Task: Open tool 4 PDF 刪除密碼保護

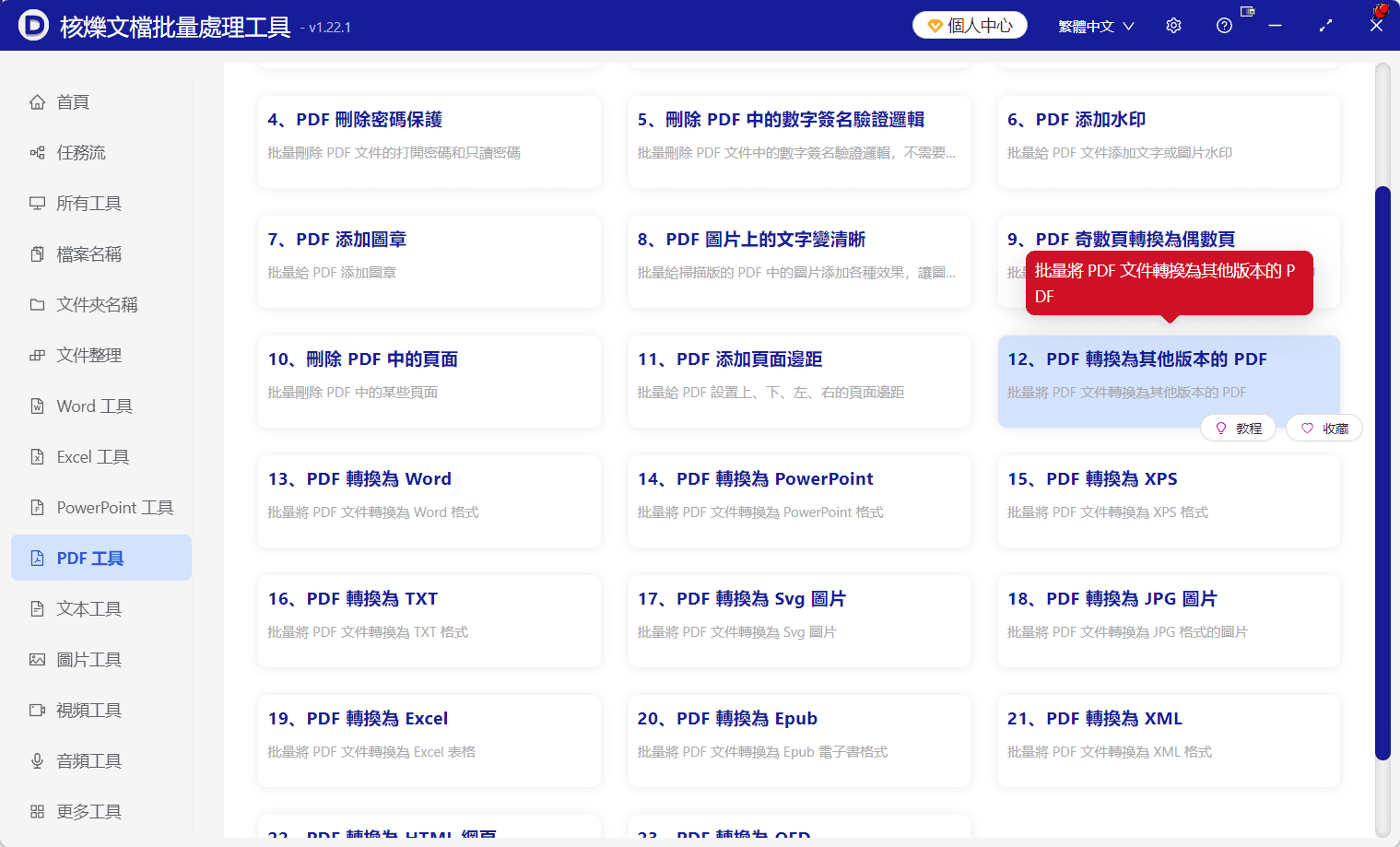Action: click(x=429, y=142)
